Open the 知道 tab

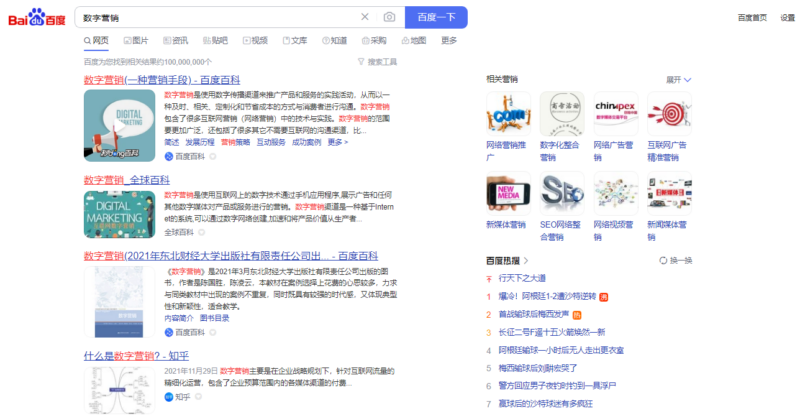pyautogui.click(x=335, y=40)
